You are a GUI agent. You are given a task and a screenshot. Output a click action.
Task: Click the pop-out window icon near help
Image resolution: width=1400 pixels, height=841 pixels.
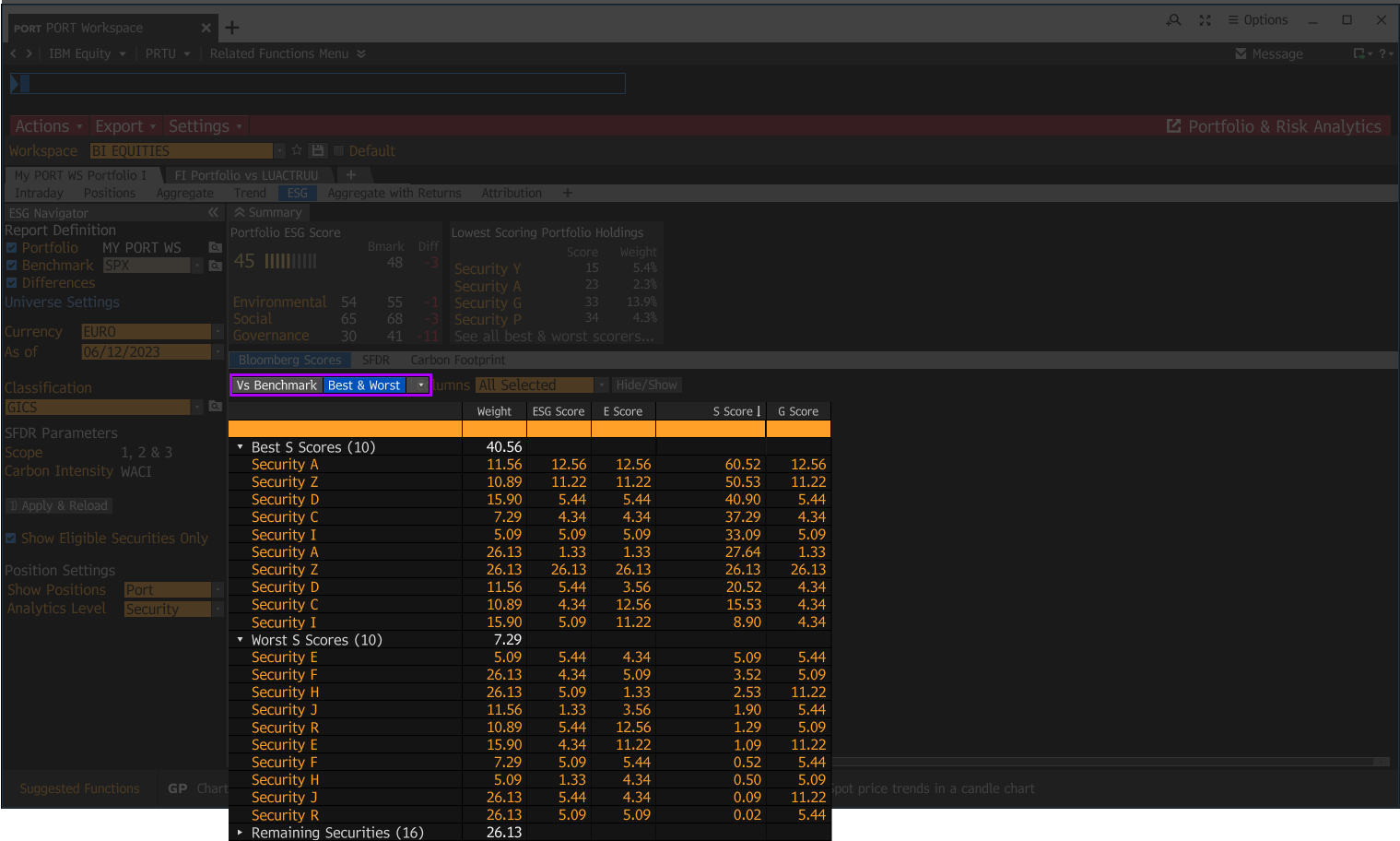(x=1360, y=53)
